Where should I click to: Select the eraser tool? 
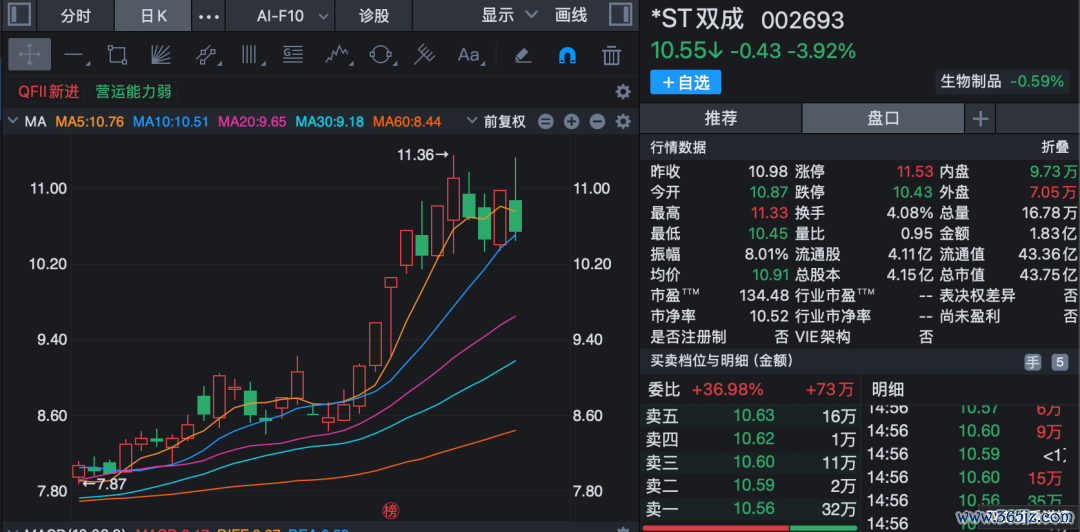pos(523,55)
